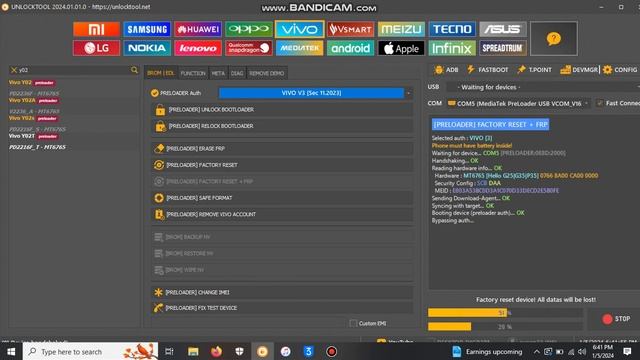Click PRELOADER Relock Bootloader
This screenshot has width=640, height=360.
click(282, 126)
